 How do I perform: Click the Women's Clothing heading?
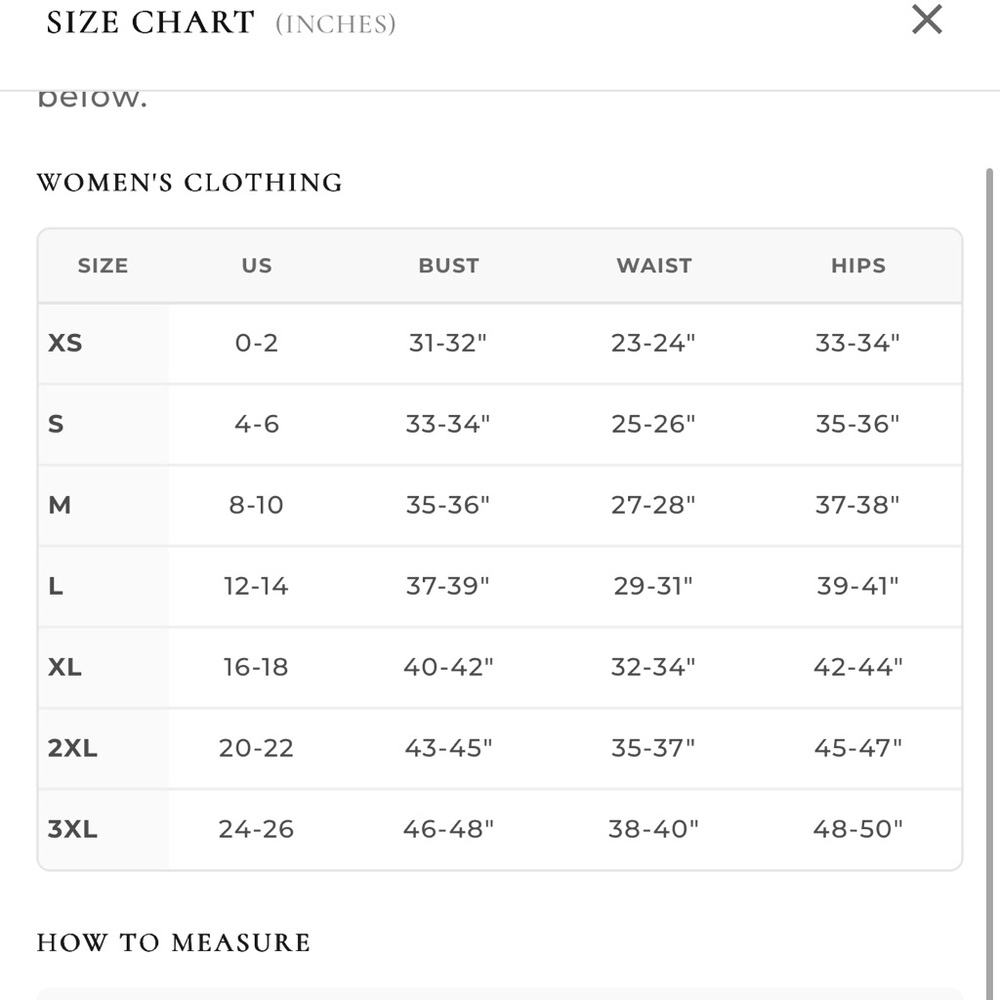click(189, 182)
